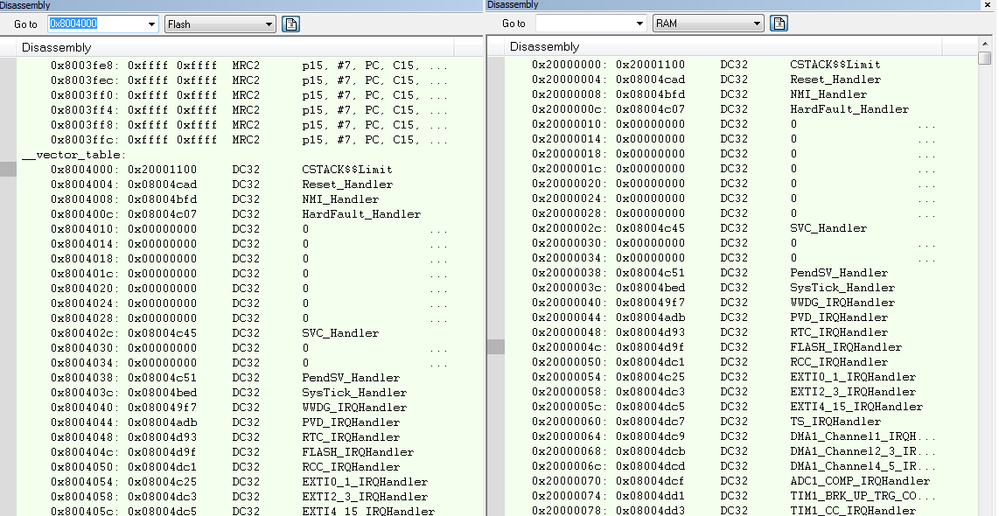Viewport: 999px width, 516px height.
Task: Open the Flash memory zone dropdown
Action: coord(220,24)
